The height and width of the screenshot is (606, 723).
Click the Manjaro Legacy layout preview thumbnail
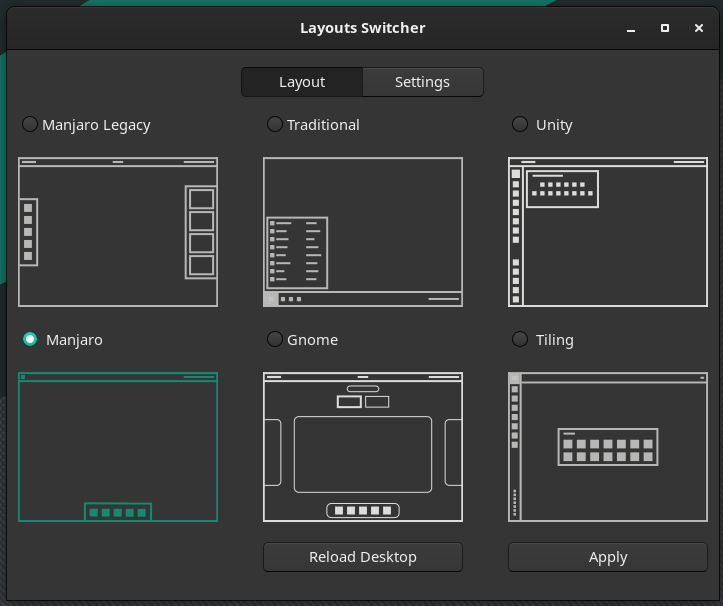pos(118,232)
